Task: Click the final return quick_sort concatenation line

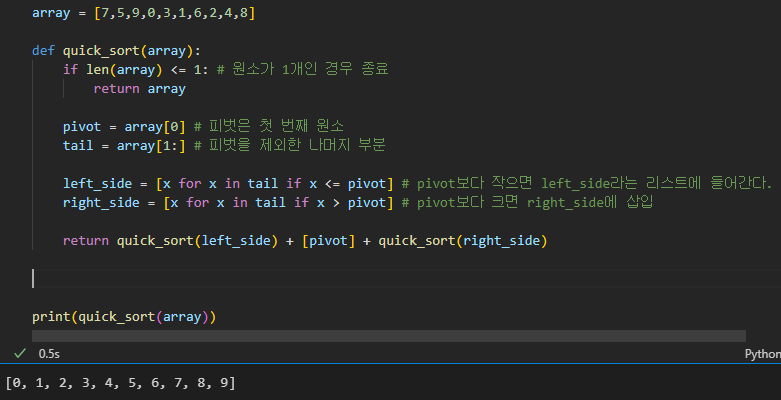Action: point(305,241)
